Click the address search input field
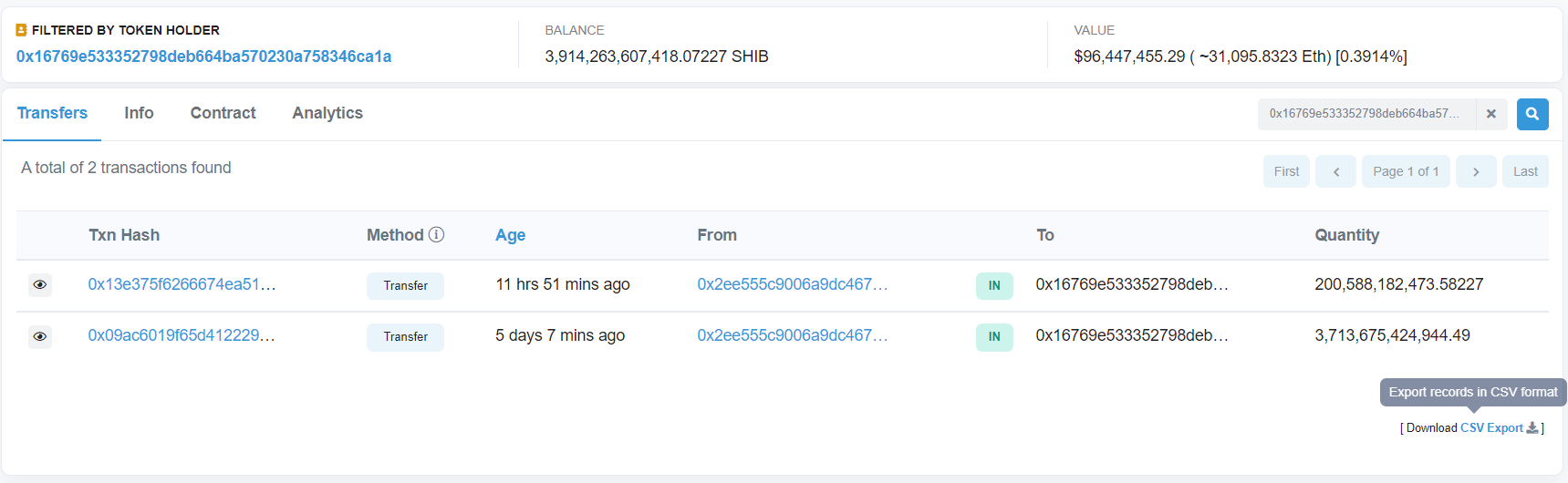 pyautogui.click(x=1366, y=114)
